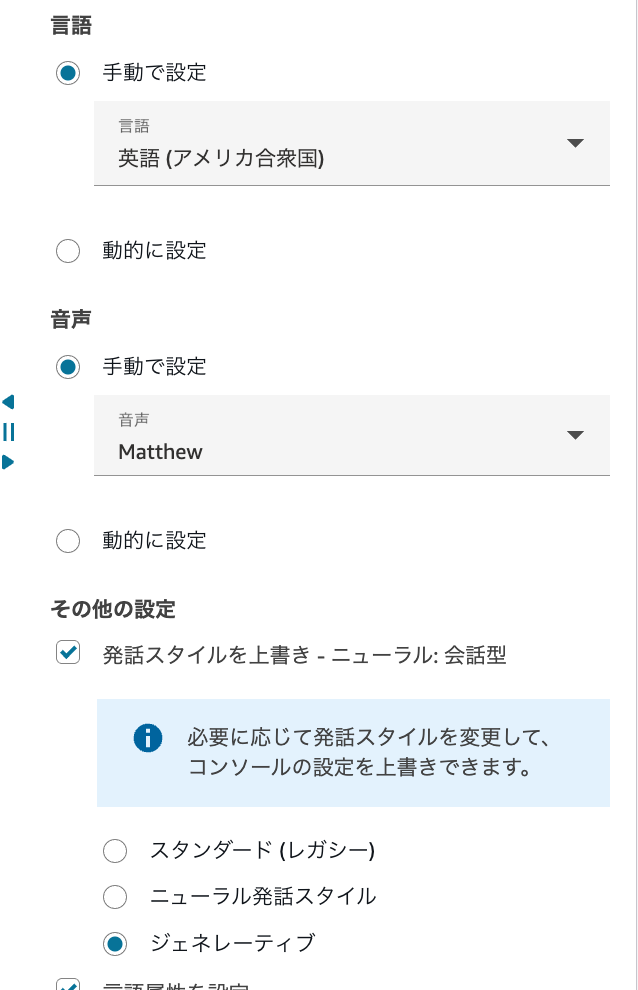
Task: Click the right-pointing play triangle icon
Action: [8, 462]
